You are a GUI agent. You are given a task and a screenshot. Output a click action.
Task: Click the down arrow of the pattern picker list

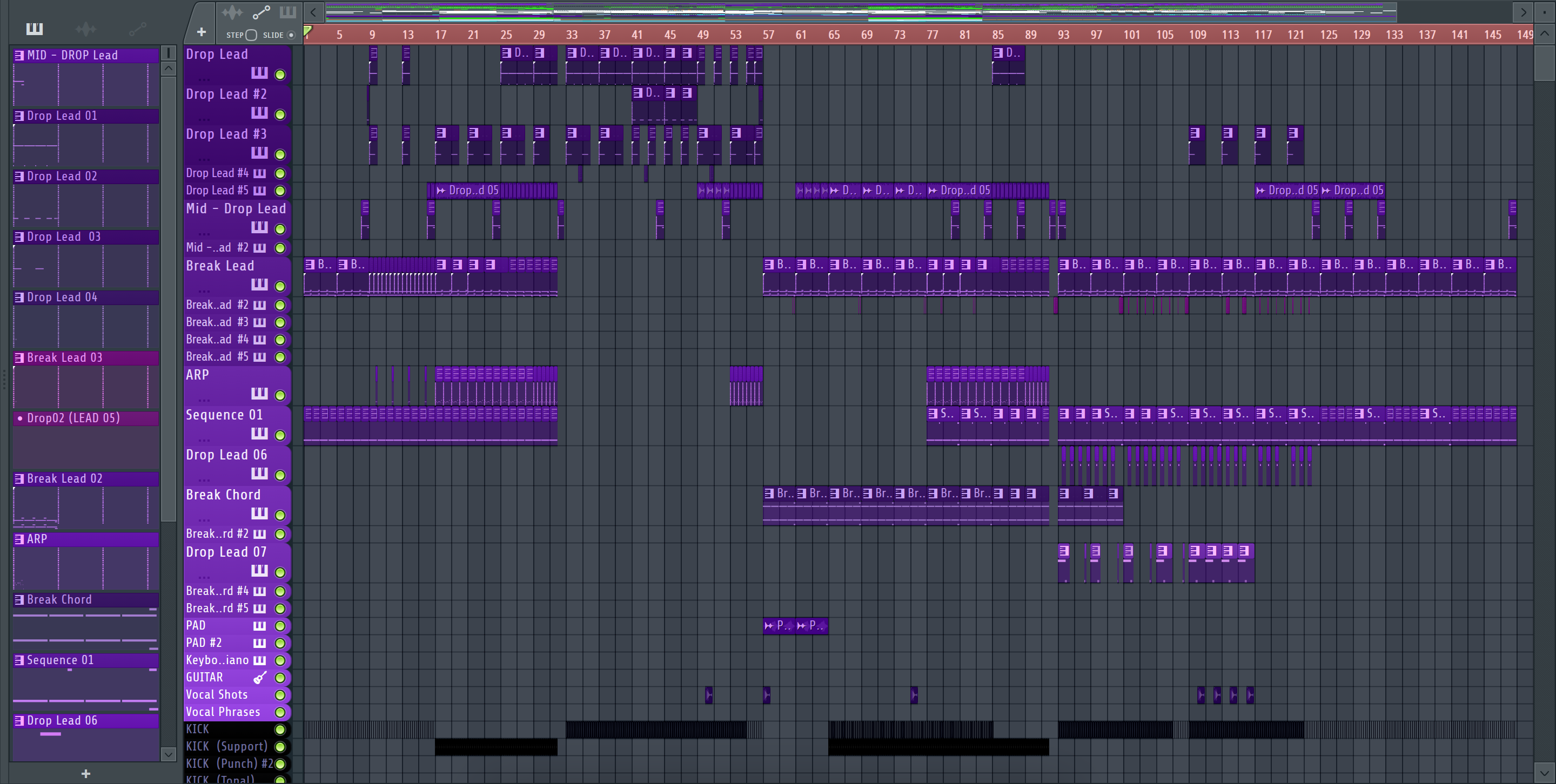pos(169,753)
